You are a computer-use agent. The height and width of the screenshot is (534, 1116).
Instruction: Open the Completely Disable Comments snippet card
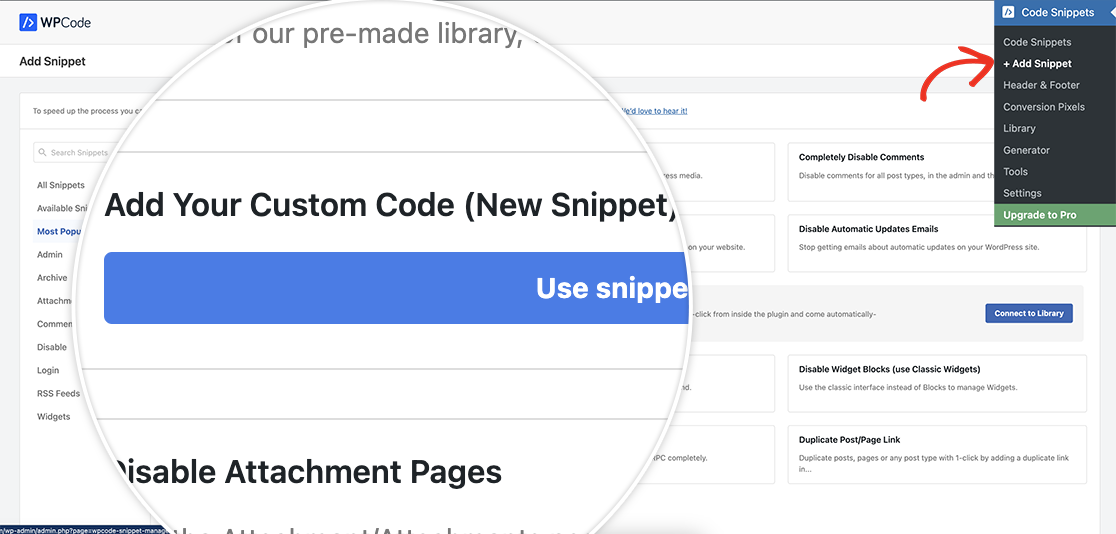pyautogui.click(x=936, y=171)
